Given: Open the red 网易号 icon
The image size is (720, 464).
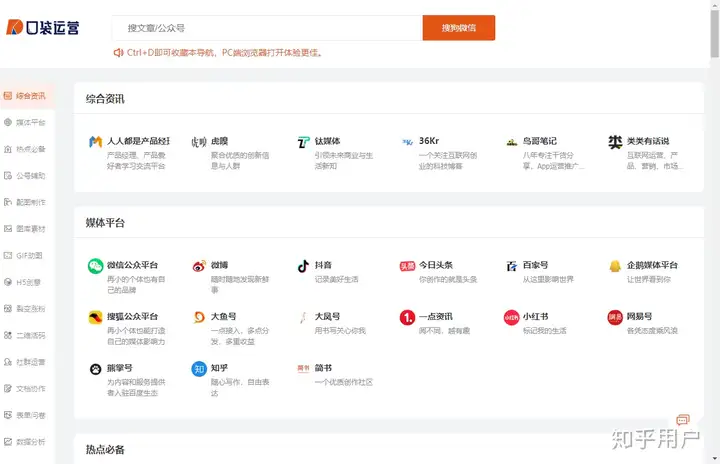Looking at the screenshot, I should tap(615, 317).
